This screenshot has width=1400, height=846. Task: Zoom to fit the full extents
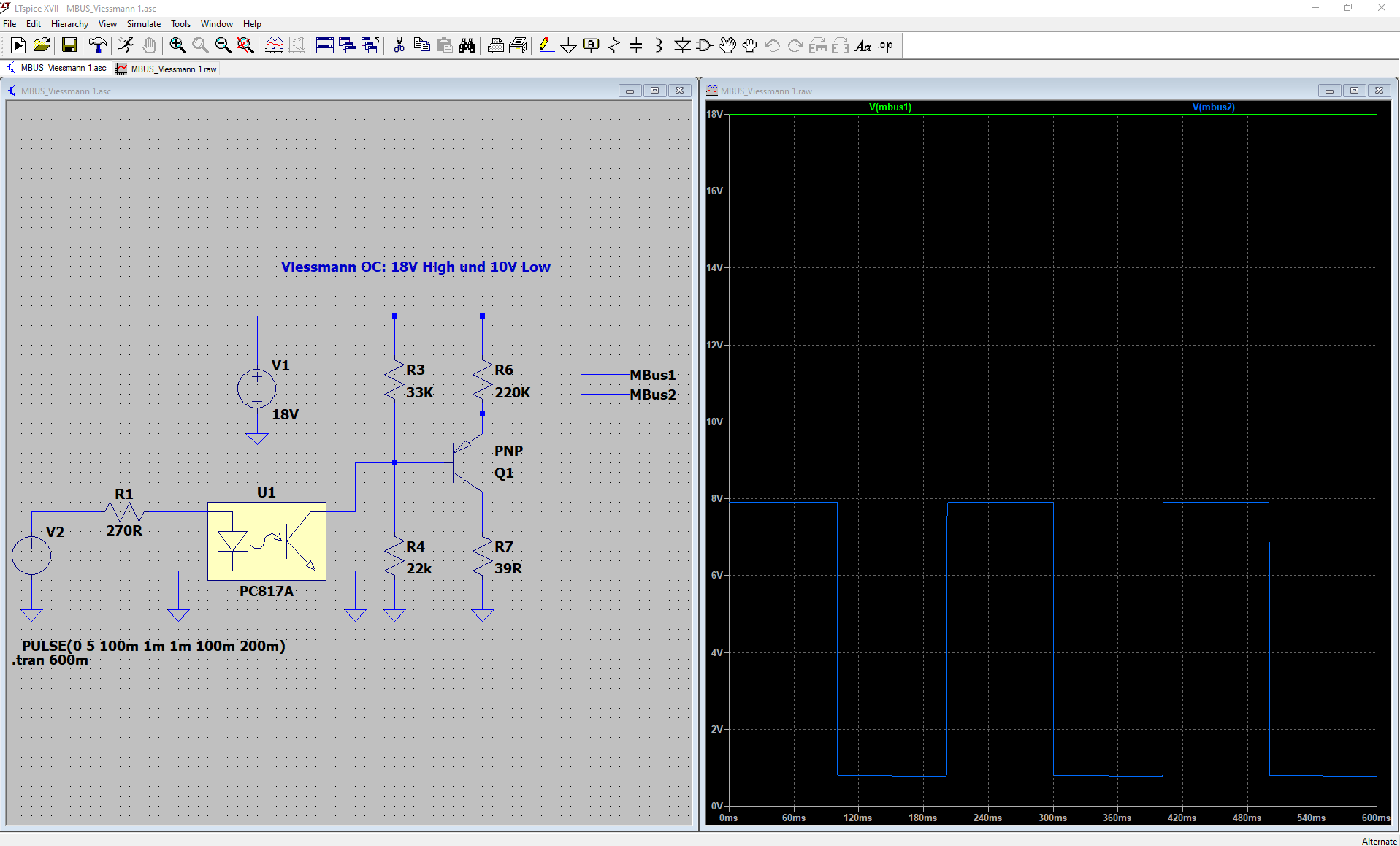pos(245,45)
